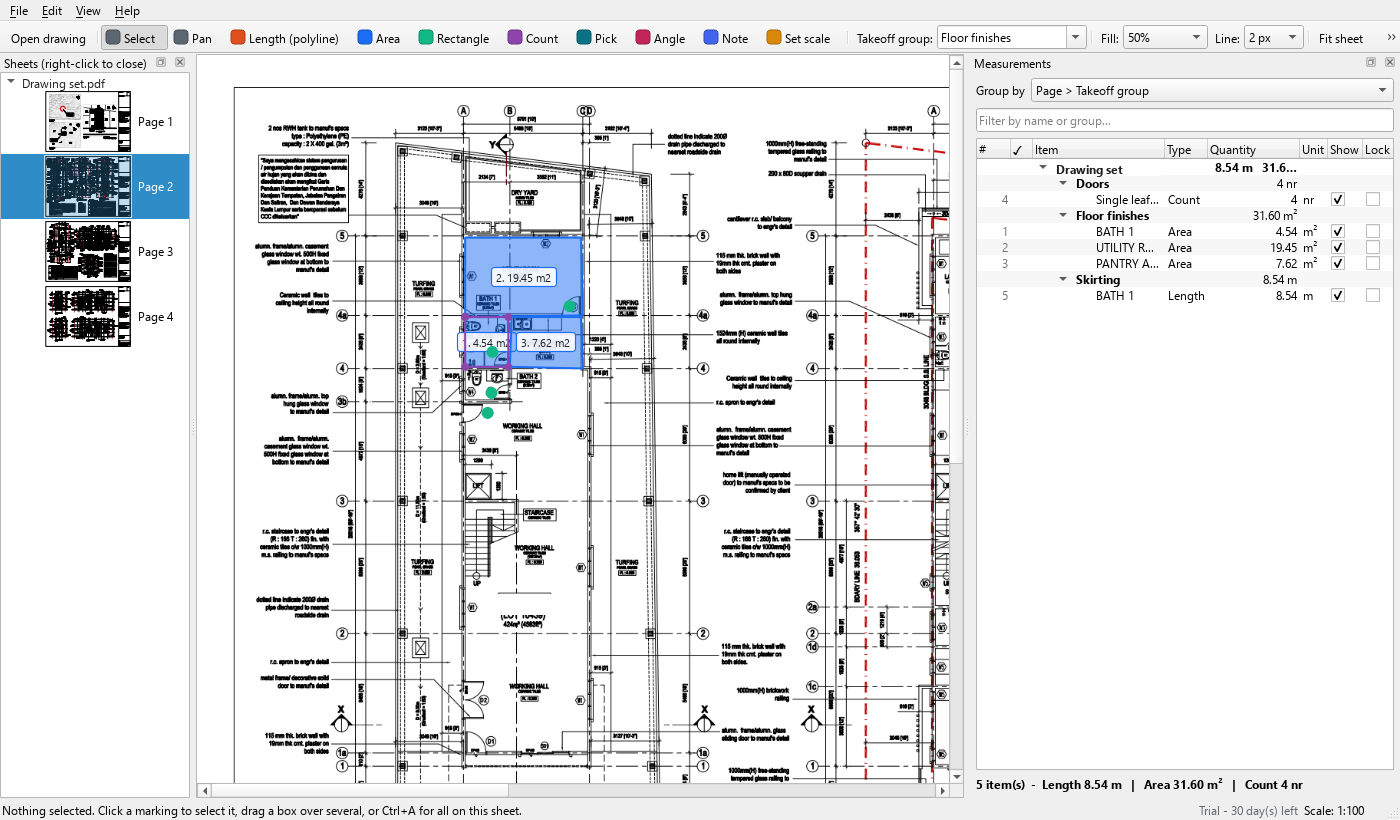1400x820 pixels.
Task: Float the Sheets panel
Action: [x=161, y=63]
